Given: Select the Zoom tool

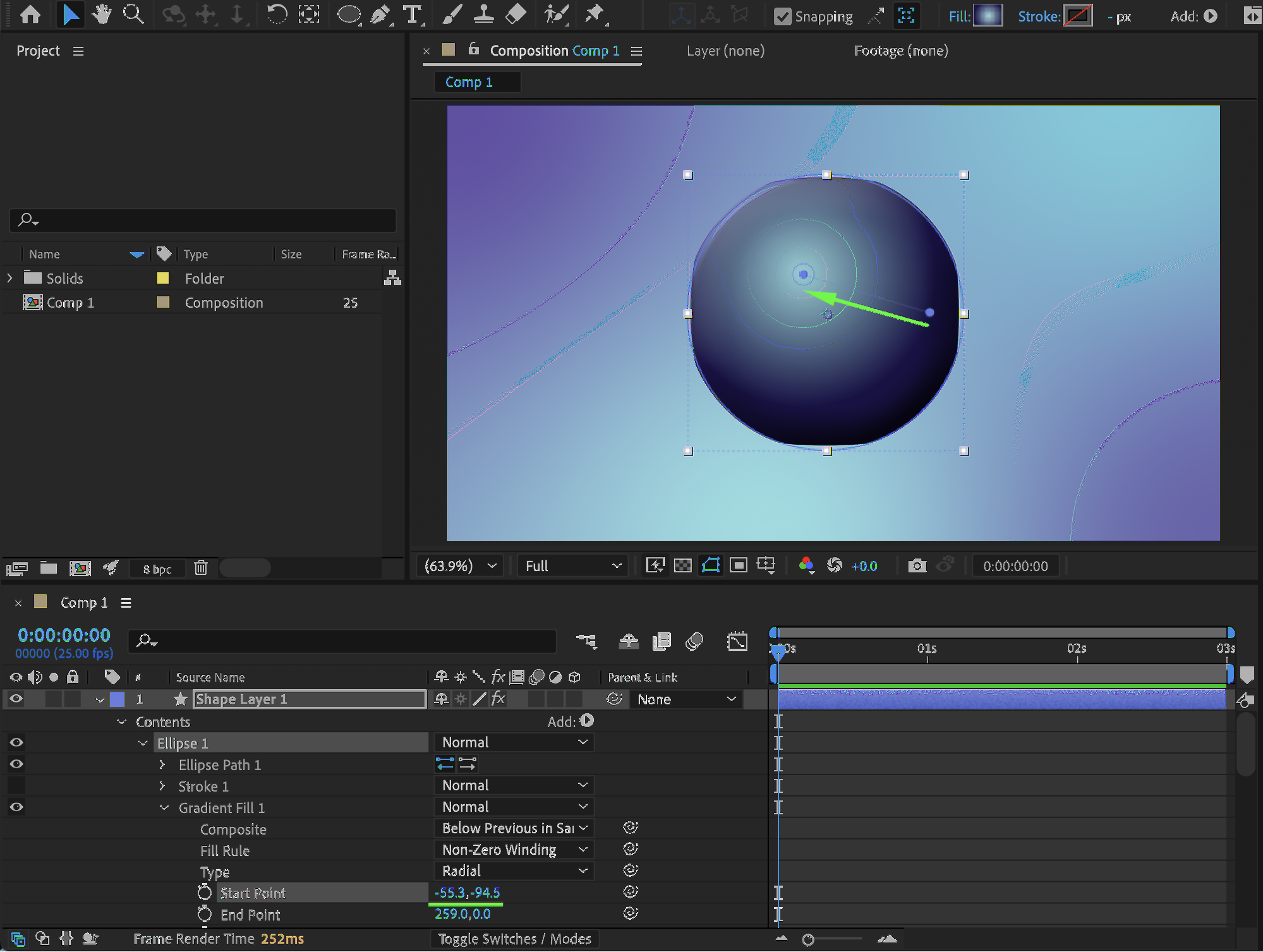Looking at the screenshot, I should (x=133, y=15).
